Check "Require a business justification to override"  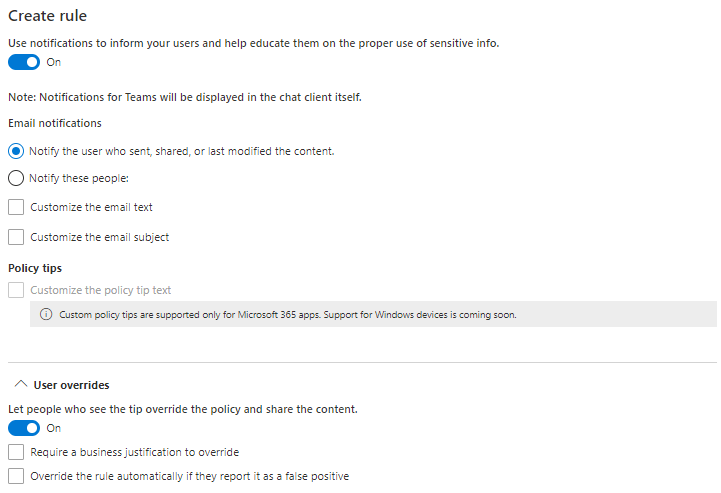point(16,452)
